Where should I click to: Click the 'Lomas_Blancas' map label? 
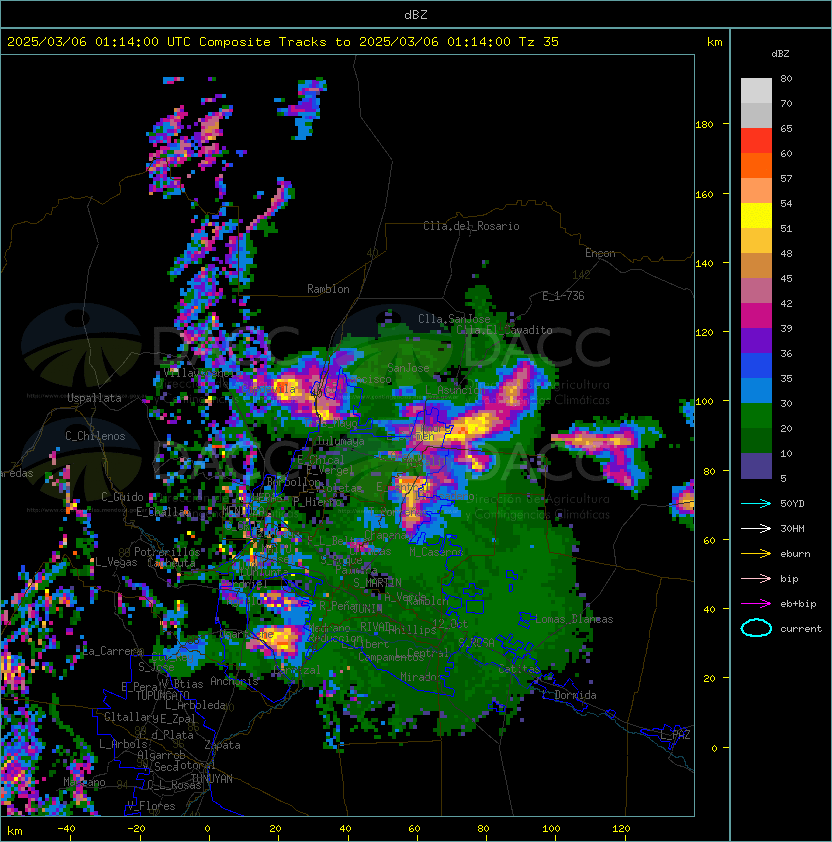pyautogui.click(x=574, y=619)
